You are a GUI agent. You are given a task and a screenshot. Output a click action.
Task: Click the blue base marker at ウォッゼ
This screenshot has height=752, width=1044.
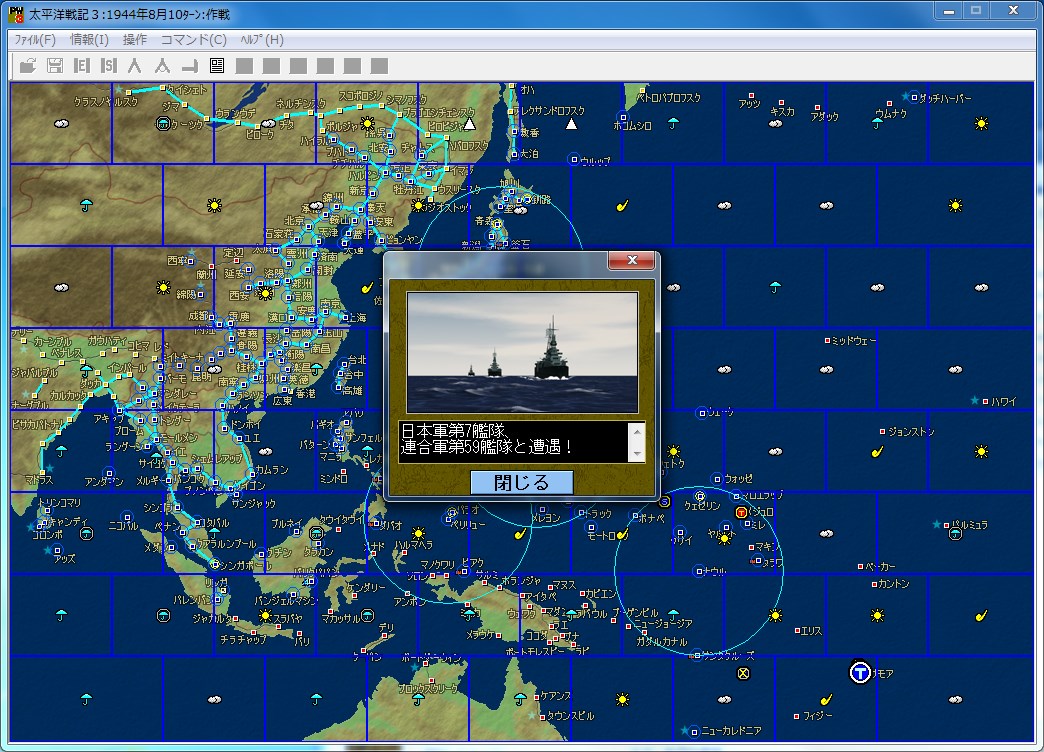coord(717,479)
